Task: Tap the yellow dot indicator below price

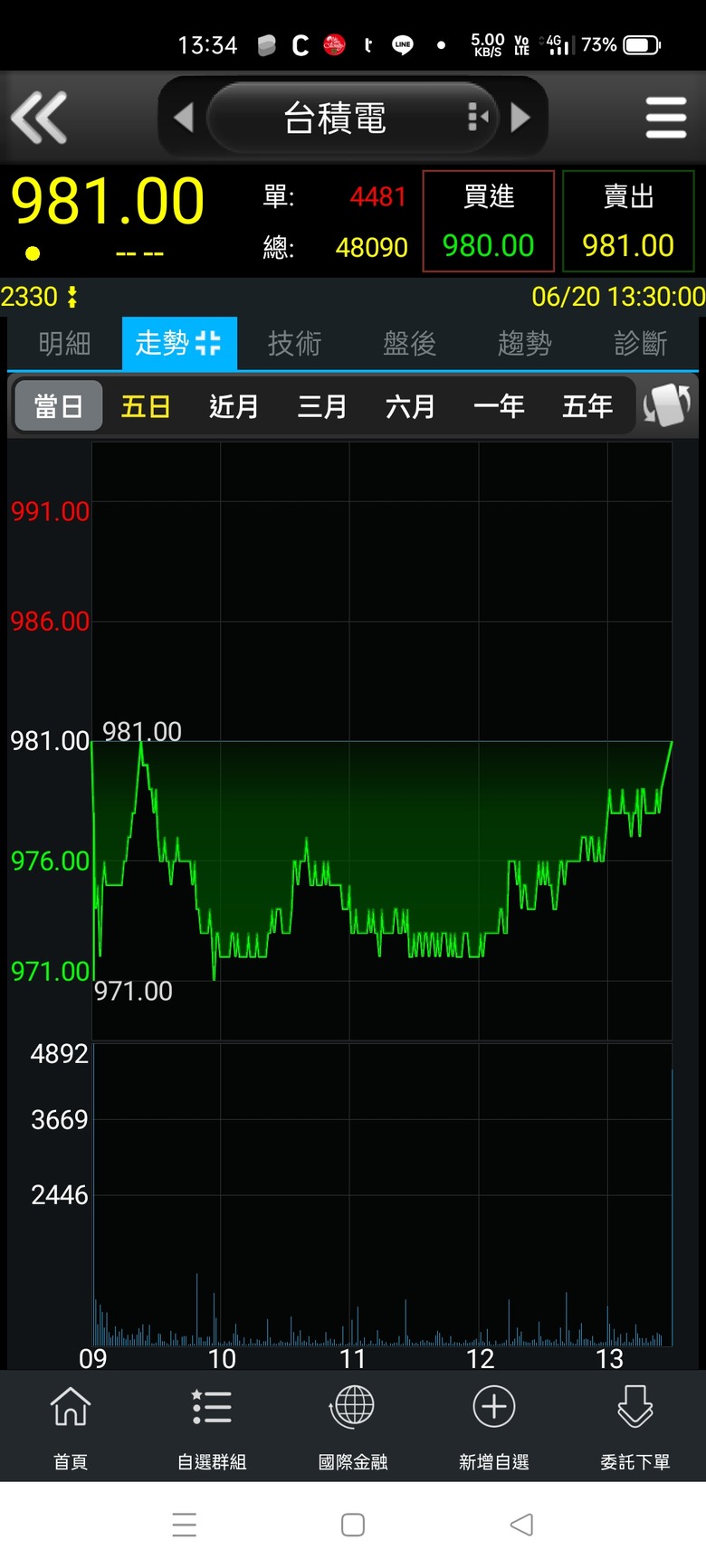Action: (x=33, y=253)
